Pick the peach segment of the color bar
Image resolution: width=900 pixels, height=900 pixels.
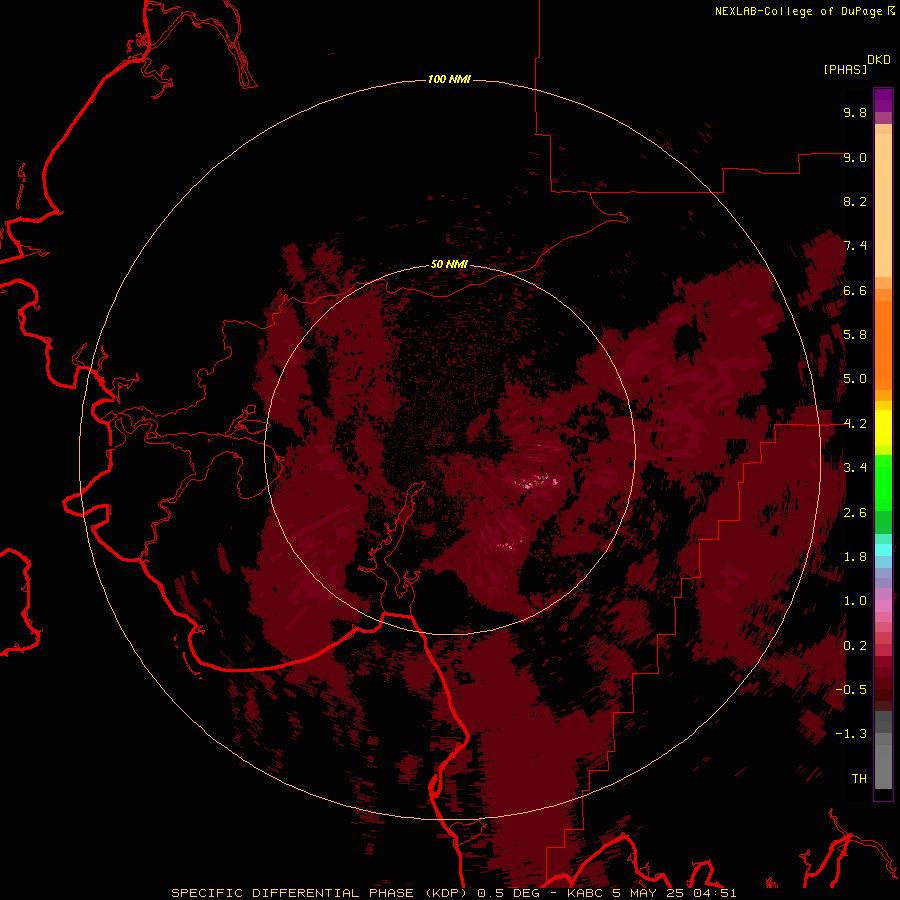883,205
